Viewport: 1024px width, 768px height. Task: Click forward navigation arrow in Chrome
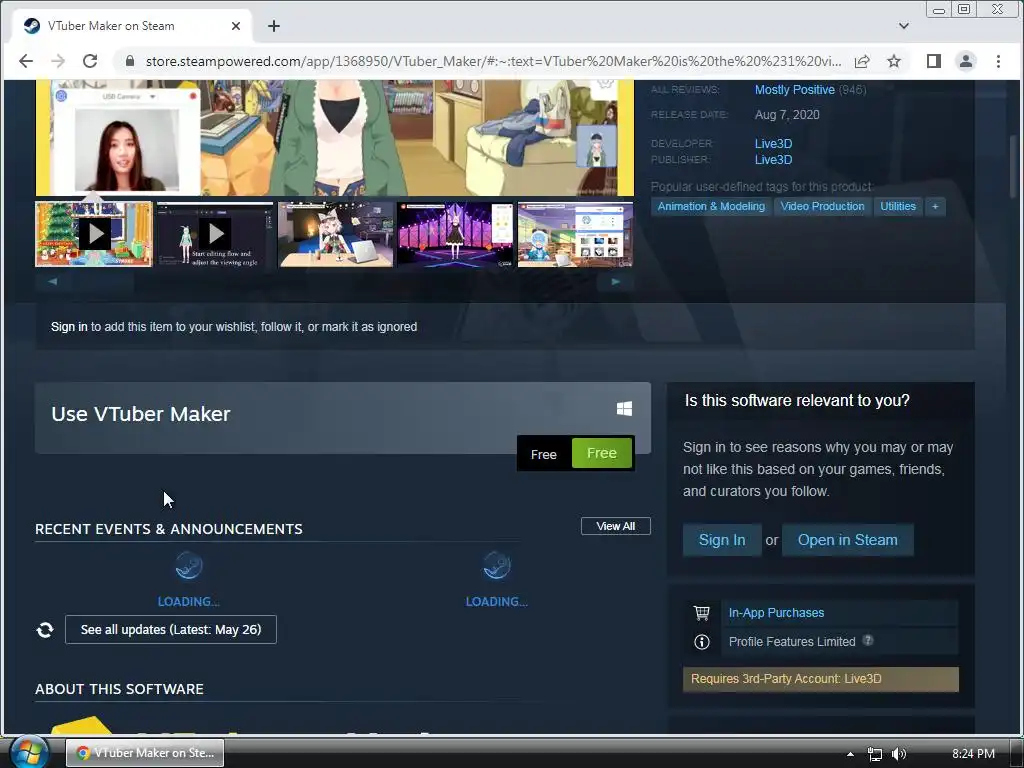[58, 61]
